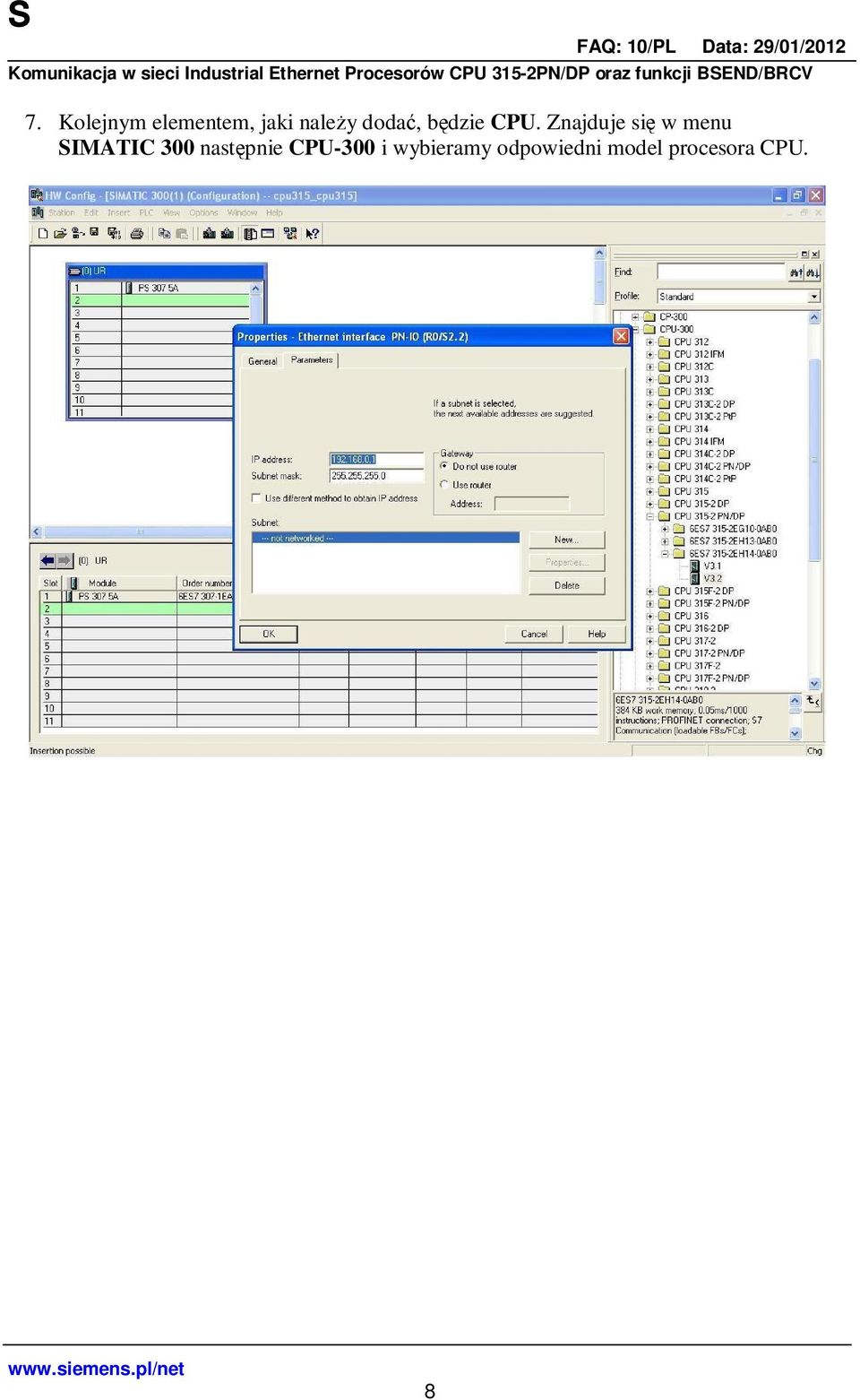860x1400 pixels.
Task: Expand the 6ES7 315-2EG10-0AB0 node
Action: click(665, 529)
